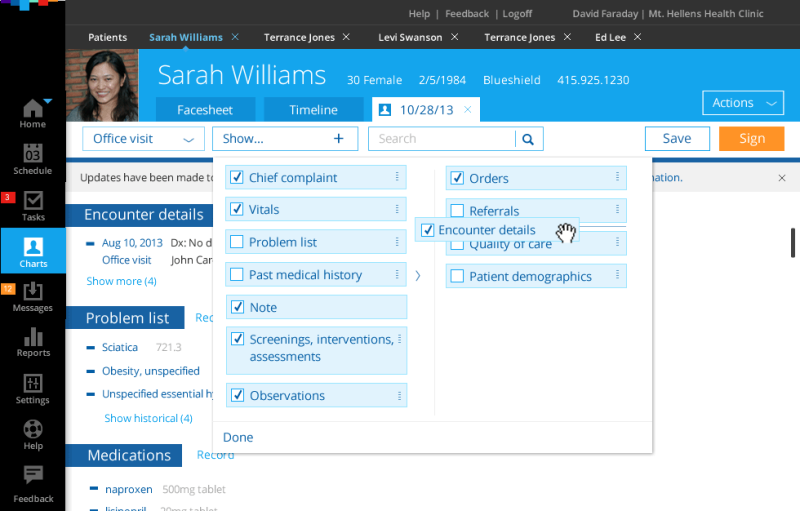The width and height of the screenshot is (800, 511).
Task: Check the Referrals checkbox
Action: point(457,210)
